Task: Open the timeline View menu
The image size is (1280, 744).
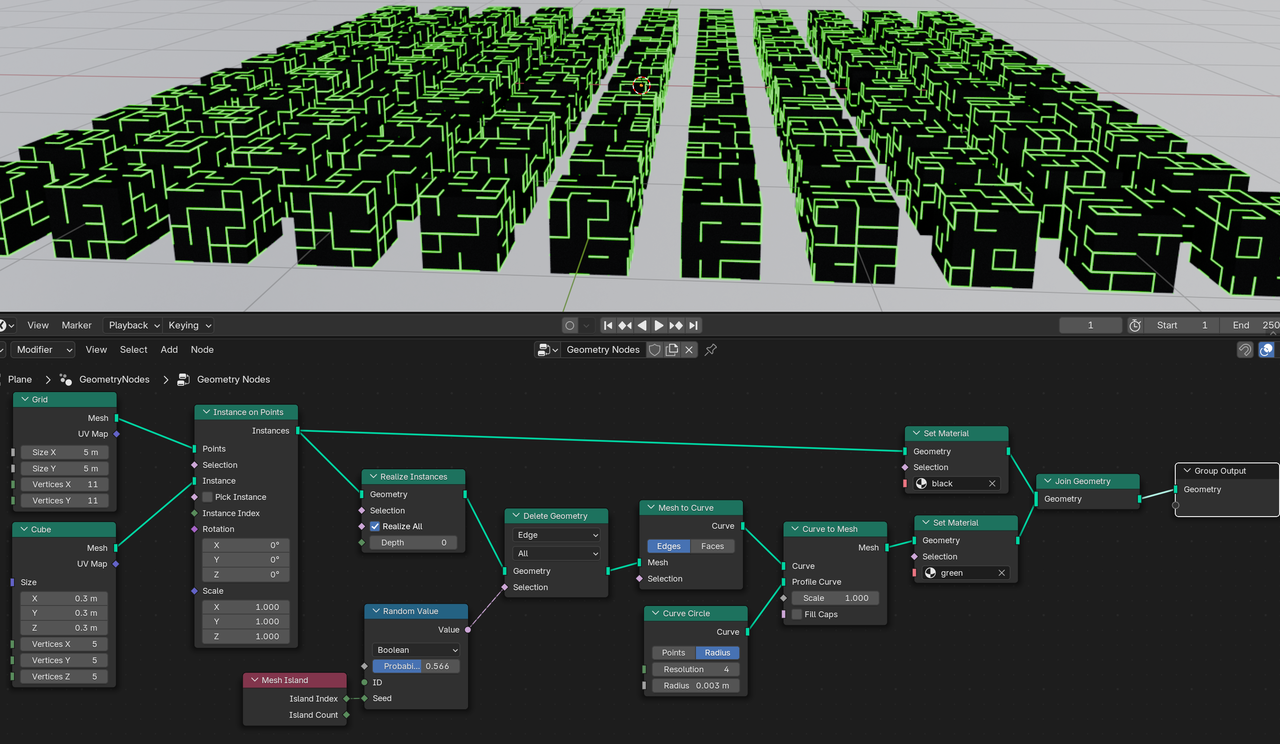Action: coord(38,325)
